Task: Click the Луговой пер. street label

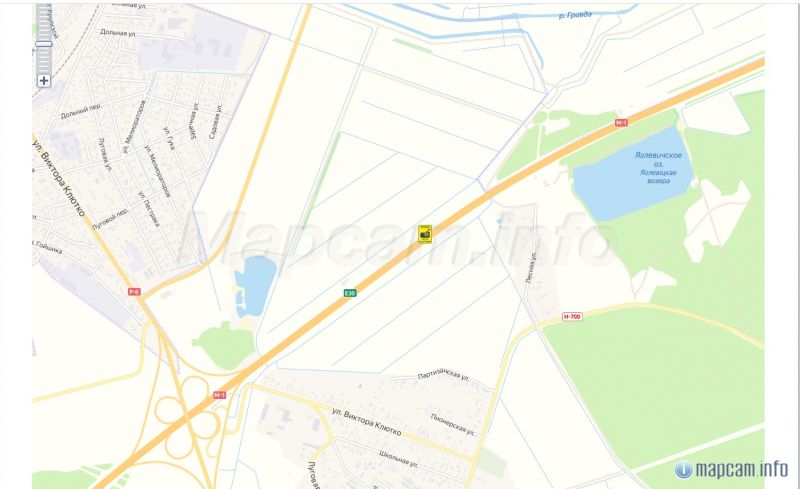Action: [111, 218]
